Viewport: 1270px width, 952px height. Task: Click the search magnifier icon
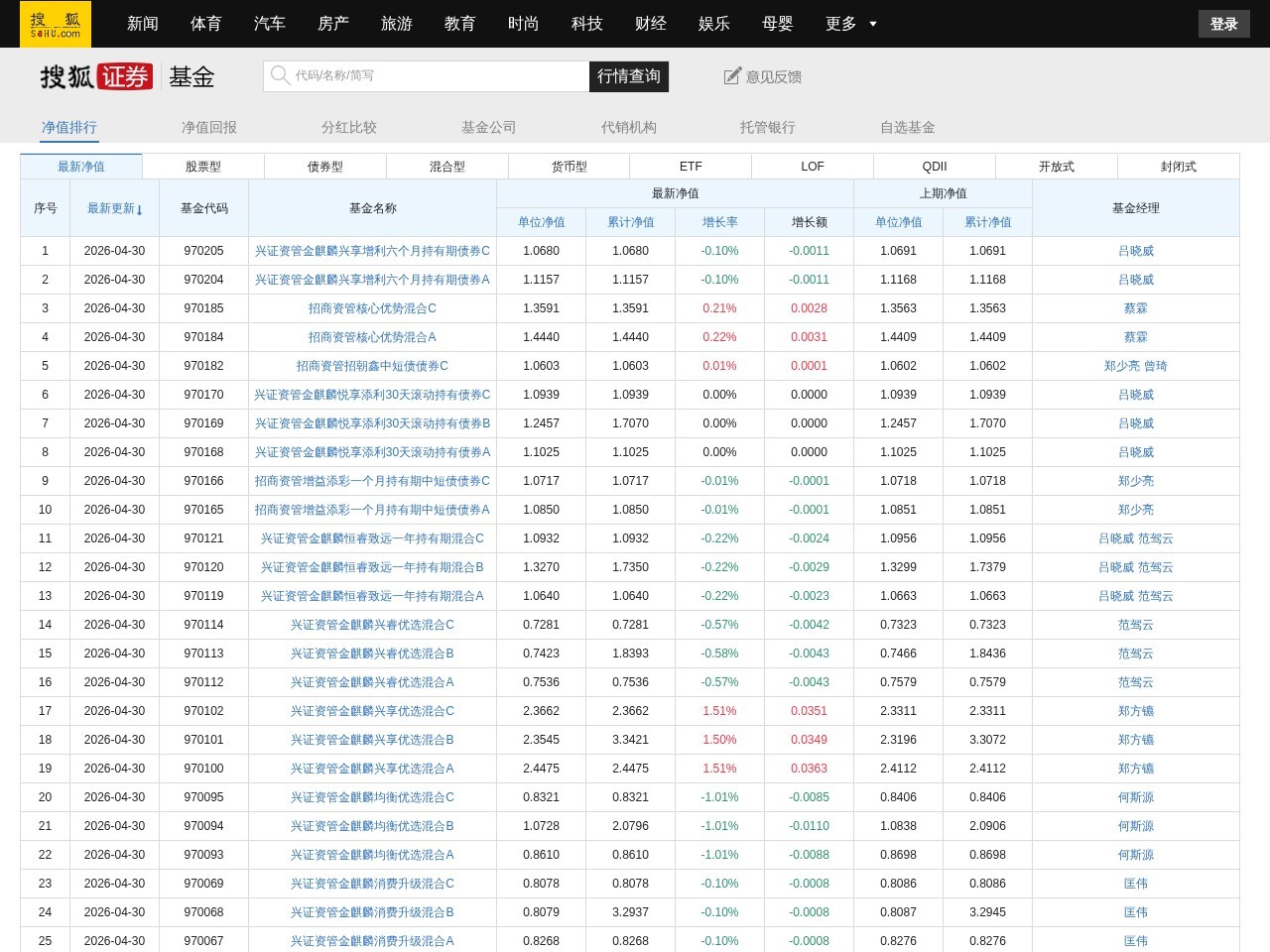pos(280,75)
